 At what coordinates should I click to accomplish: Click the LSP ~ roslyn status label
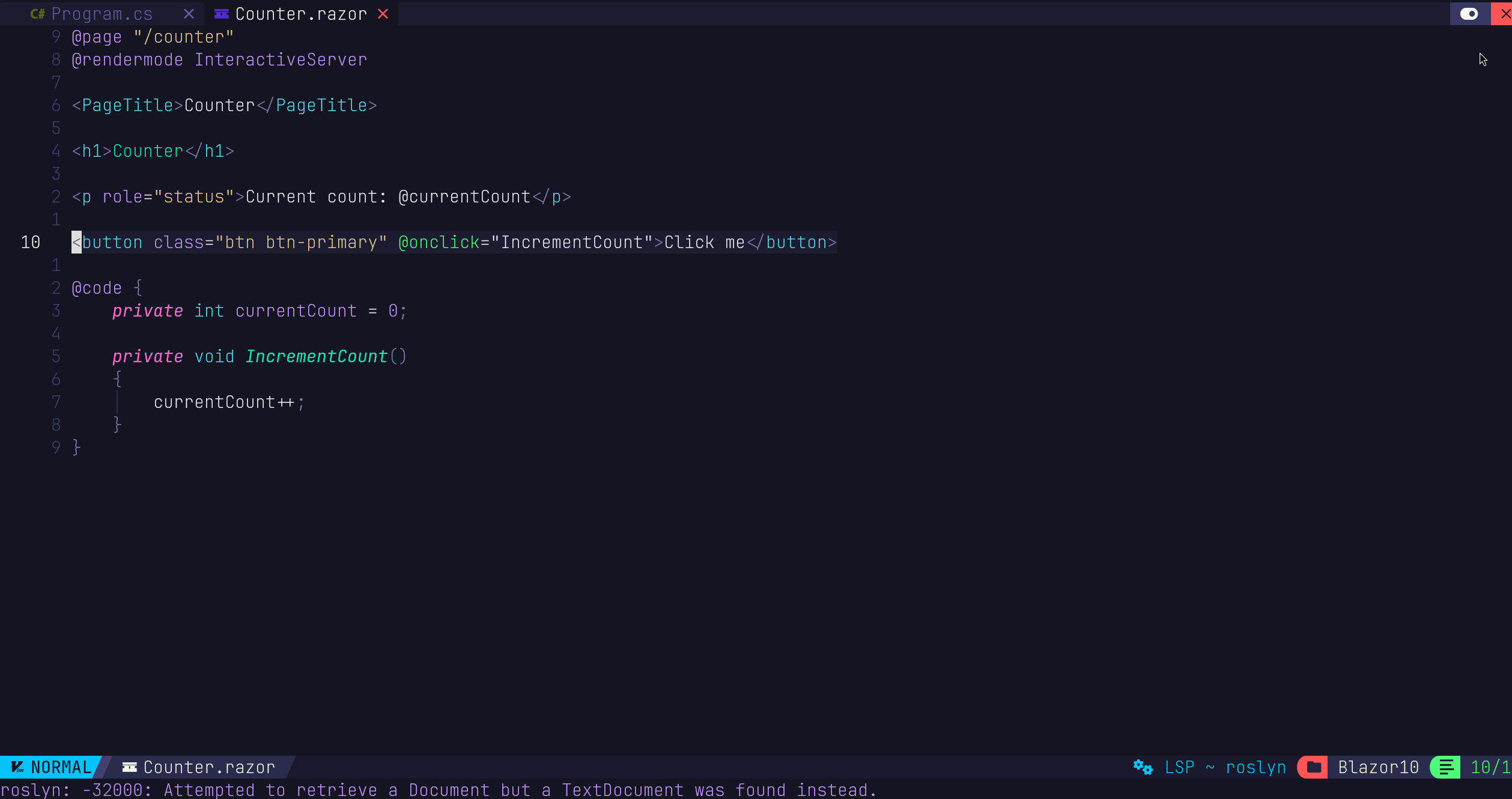click(x=1225, y=767)
